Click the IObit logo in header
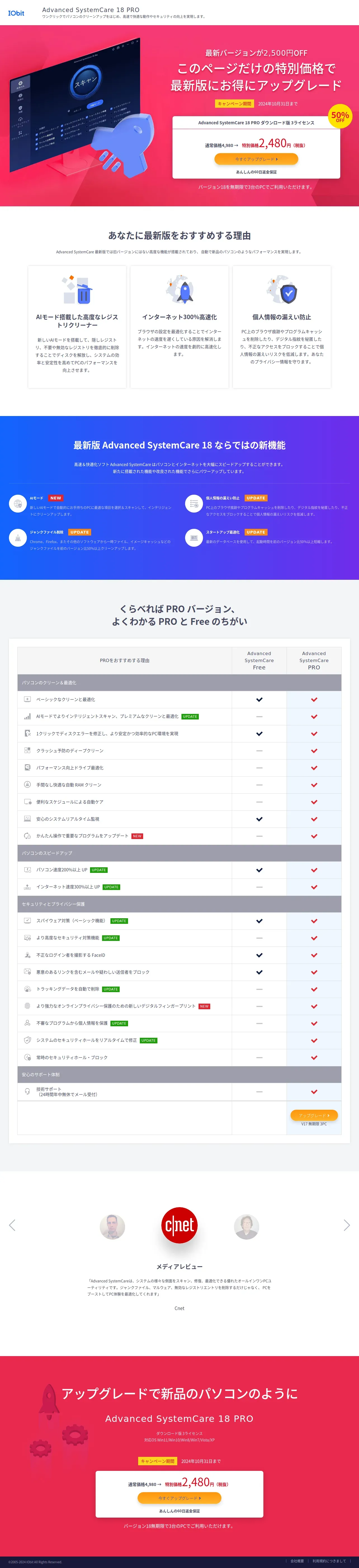This screenshot has width=359, height=1568. pos(16,13)
